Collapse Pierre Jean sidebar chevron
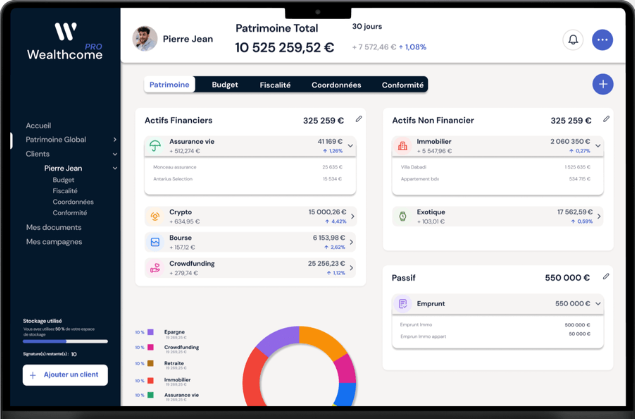 click(x=115, y=168)
